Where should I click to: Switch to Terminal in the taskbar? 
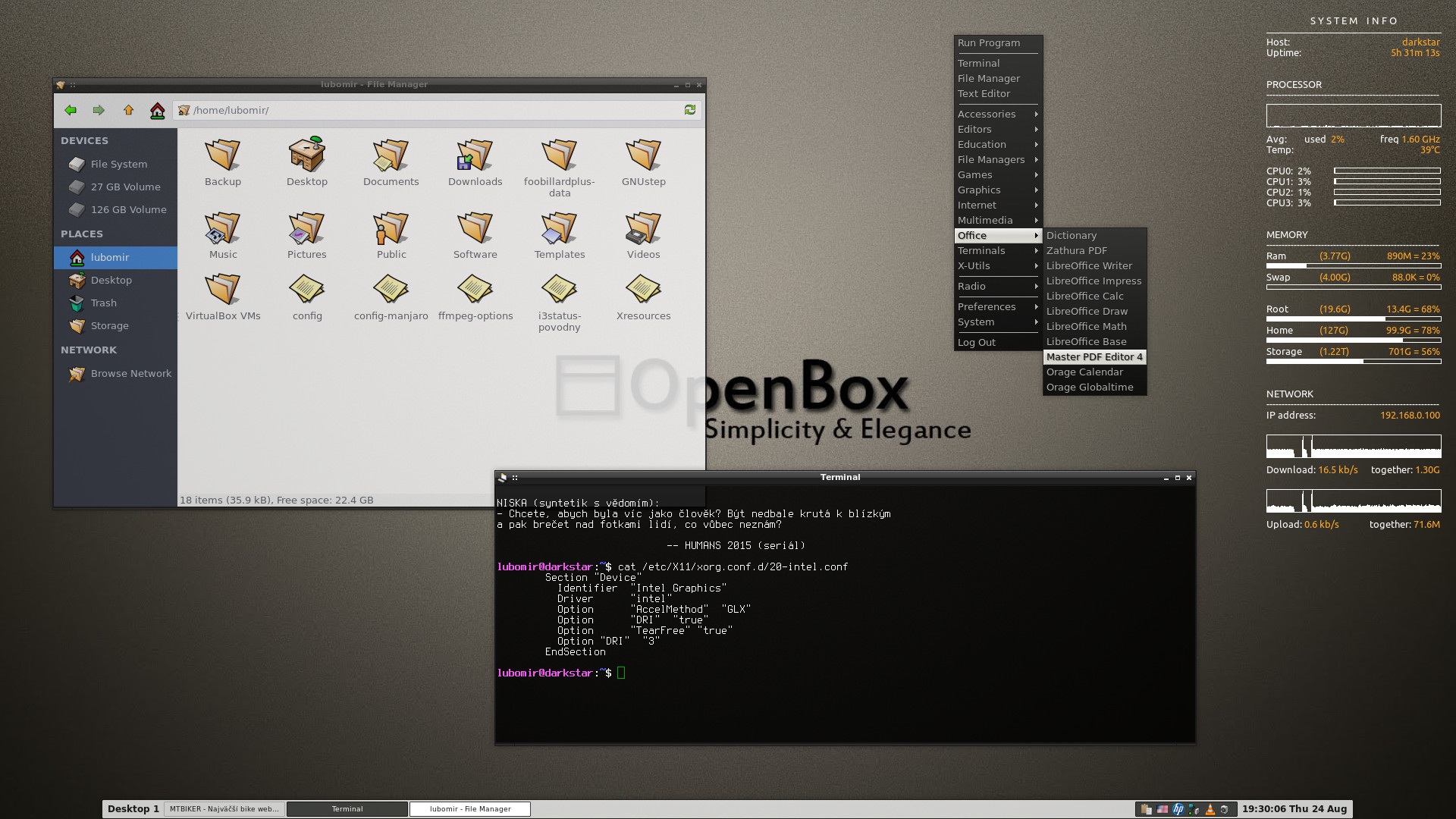click(347, 809)
